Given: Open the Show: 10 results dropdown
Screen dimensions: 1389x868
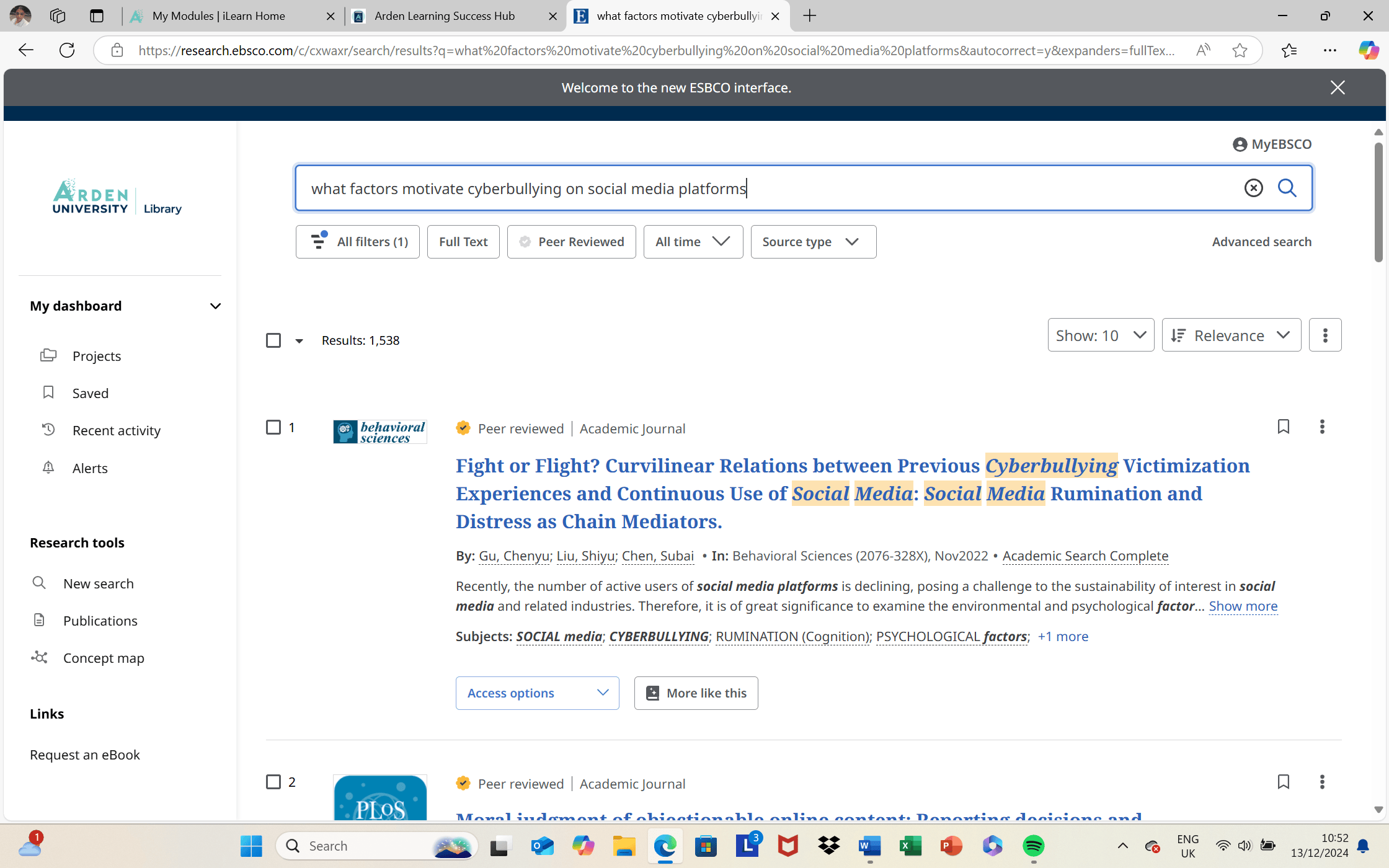Looking at the screenshot, I should tap(1100, 335).
